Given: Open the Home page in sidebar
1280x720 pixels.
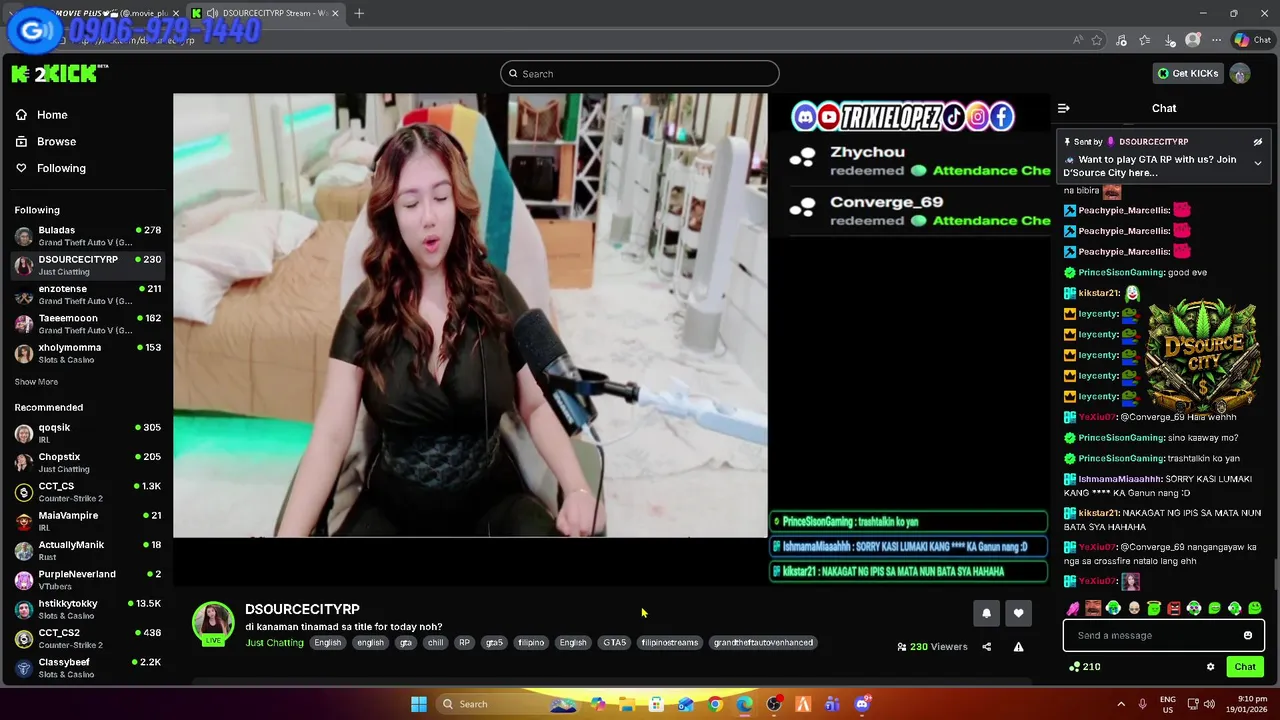Looking at the screenshot, I should [x=42, y=115].
